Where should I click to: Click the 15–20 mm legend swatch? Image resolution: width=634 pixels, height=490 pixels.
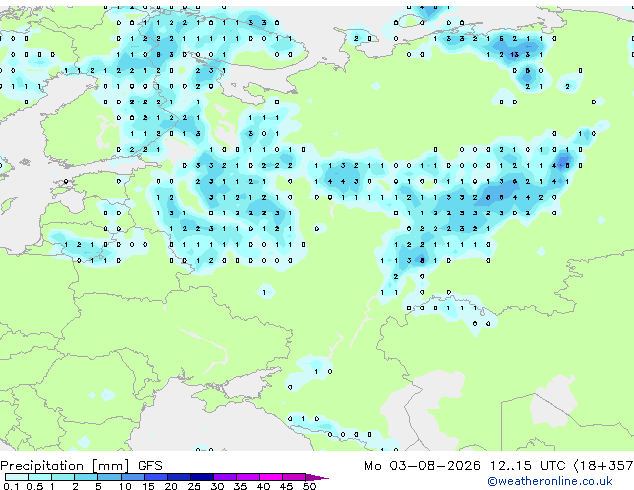pyautogui.click(x=155, y=477)
